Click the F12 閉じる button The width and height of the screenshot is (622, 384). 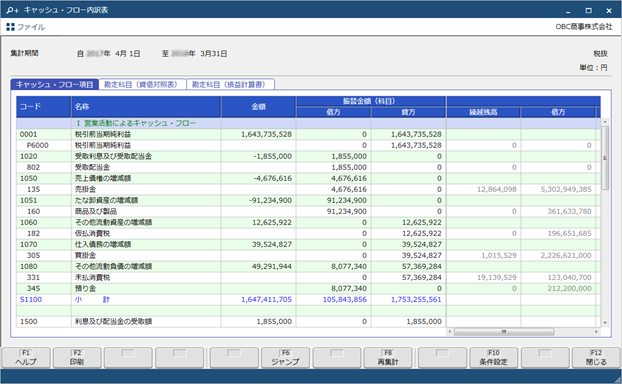596,357
